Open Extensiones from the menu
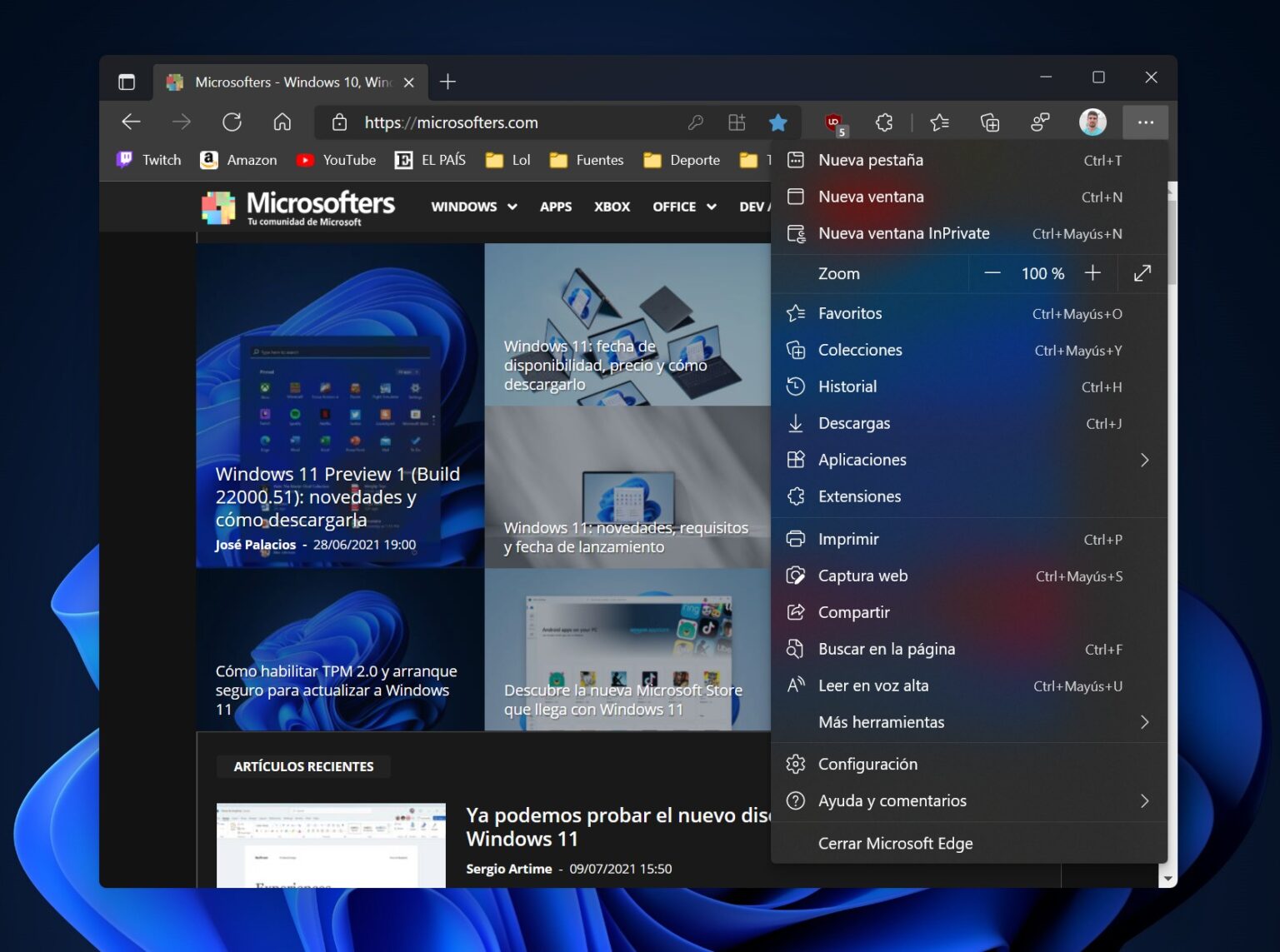1280x952 pixels. [968, 496]
